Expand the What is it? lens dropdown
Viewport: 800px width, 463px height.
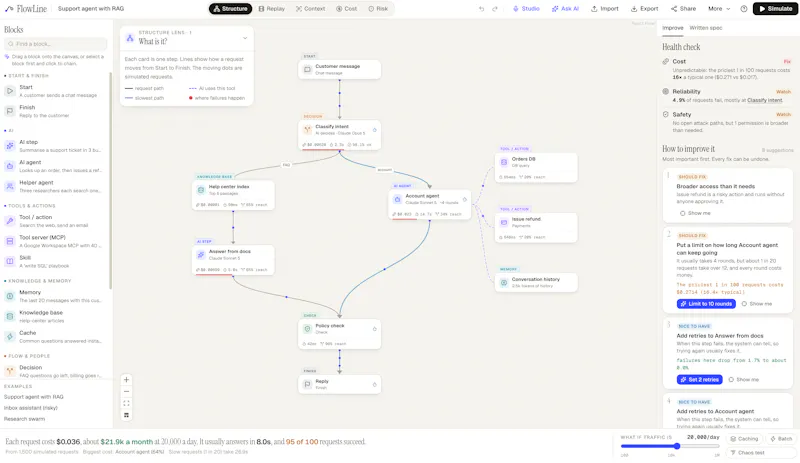click(245, 38)
